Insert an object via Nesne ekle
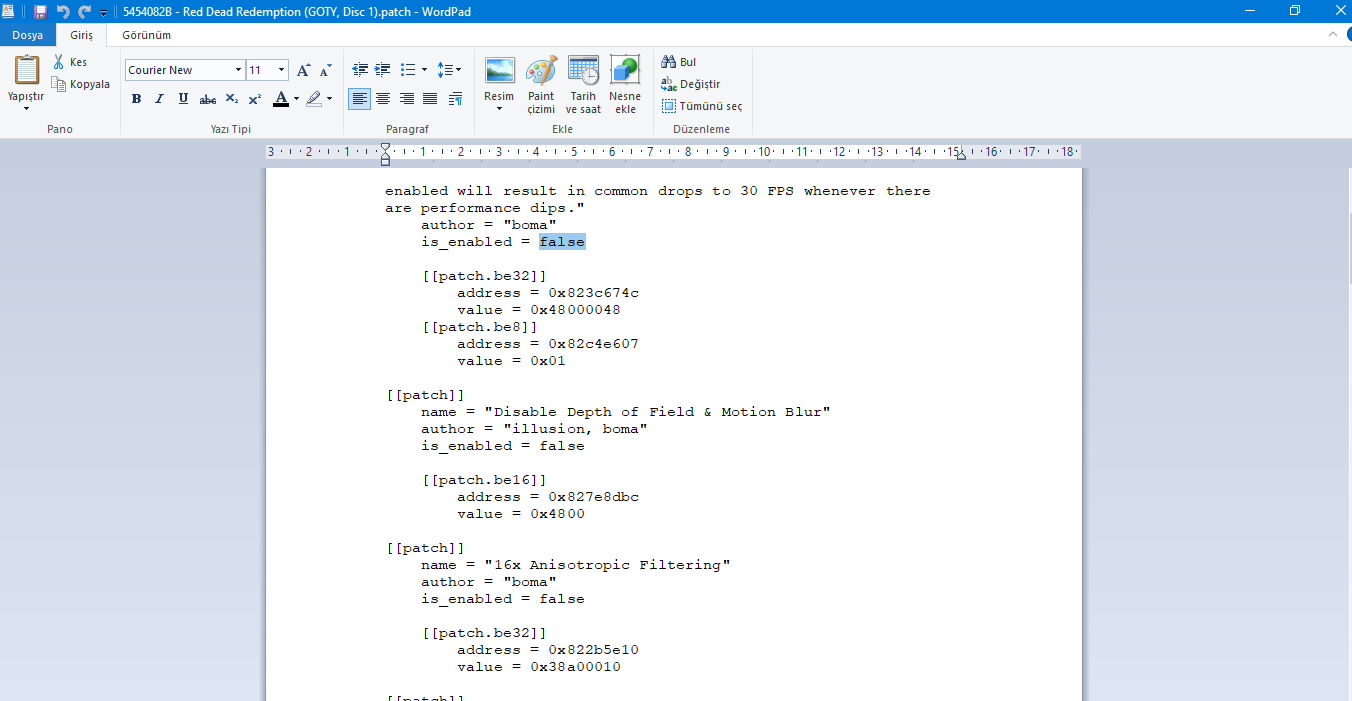The height and width of the screenshot is (701, 1352). (625, 84)
